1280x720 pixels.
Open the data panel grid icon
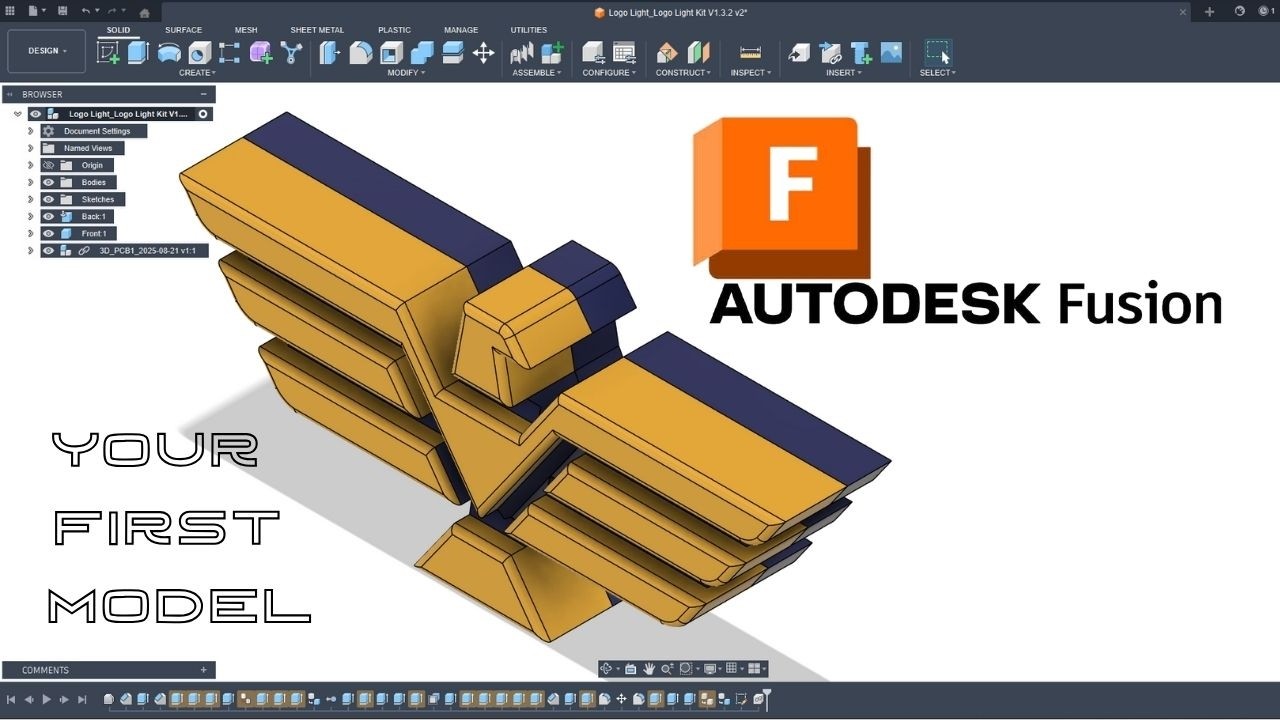[x=10, y=11]
